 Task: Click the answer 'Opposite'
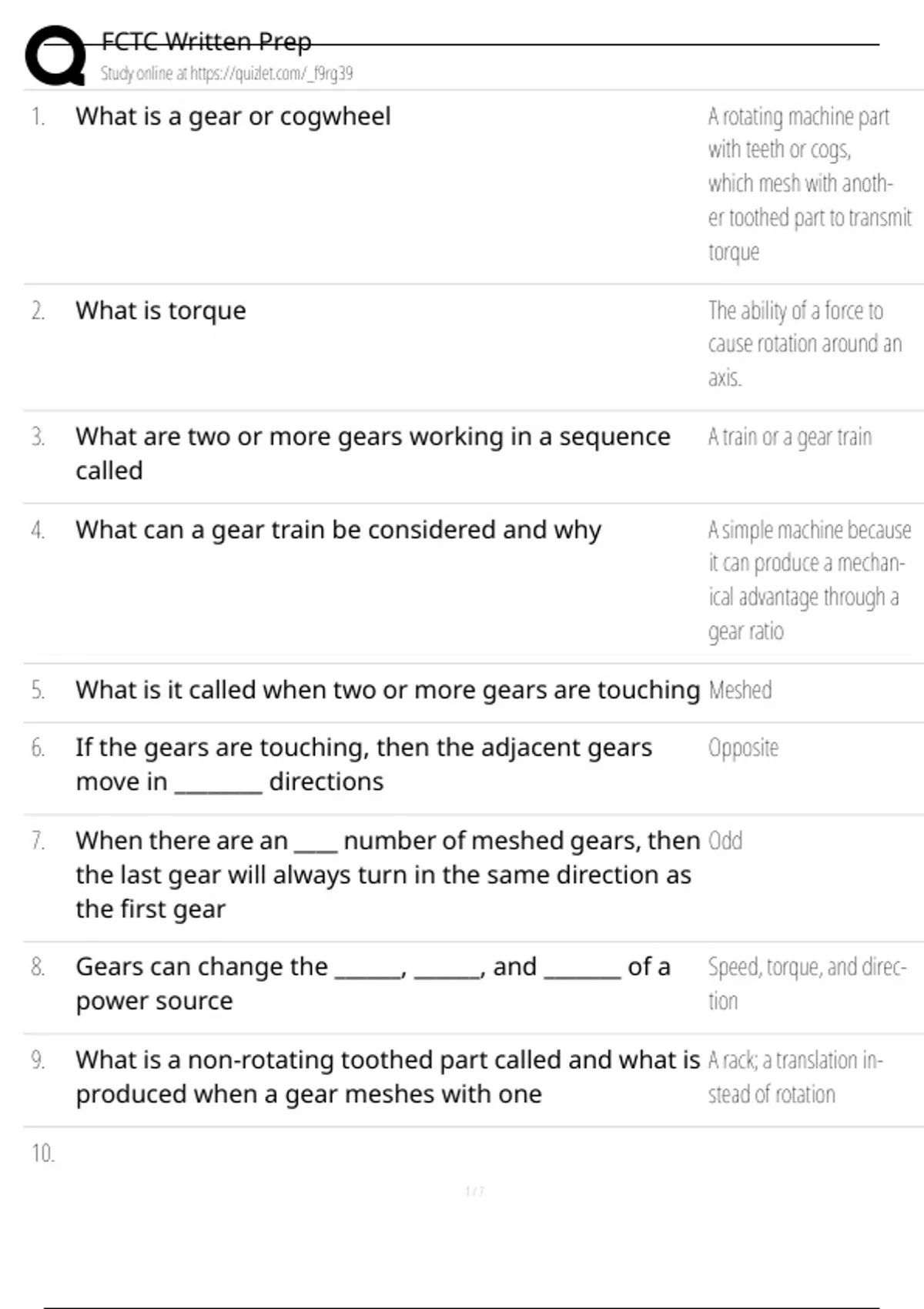click(x=743, y=748)
